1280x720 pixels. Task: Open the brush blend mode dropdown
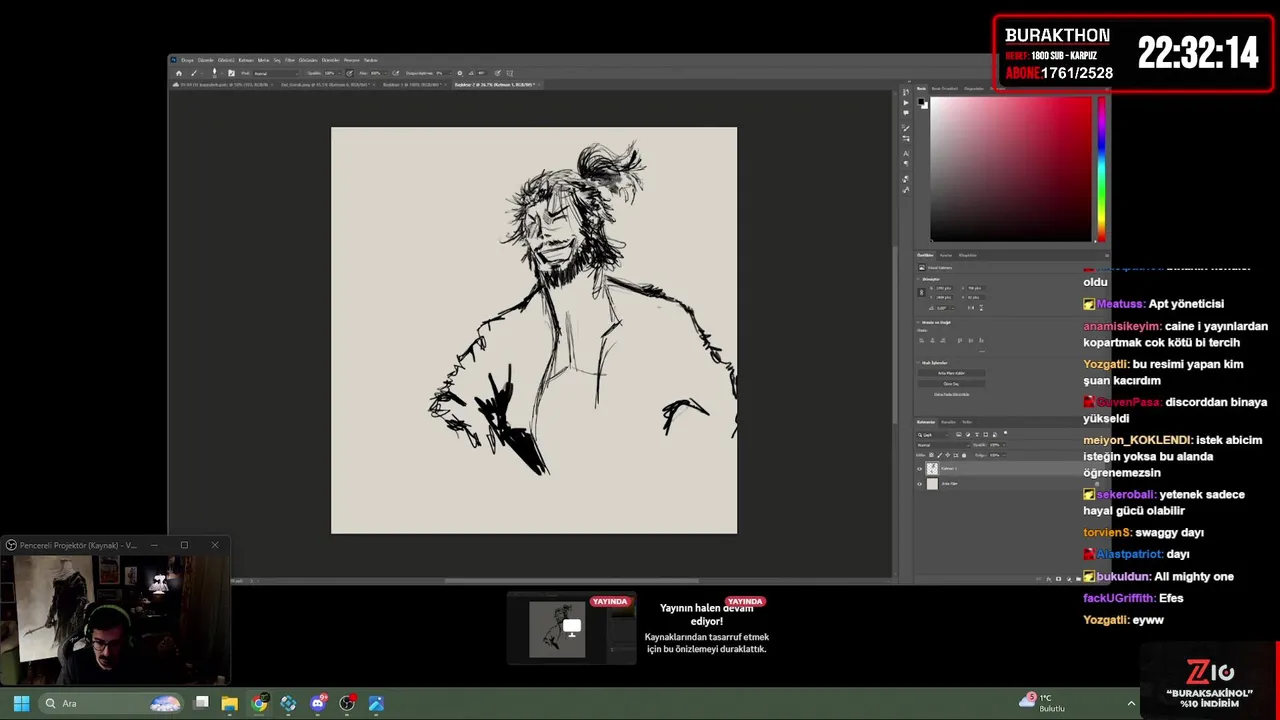tap(276, 74)
